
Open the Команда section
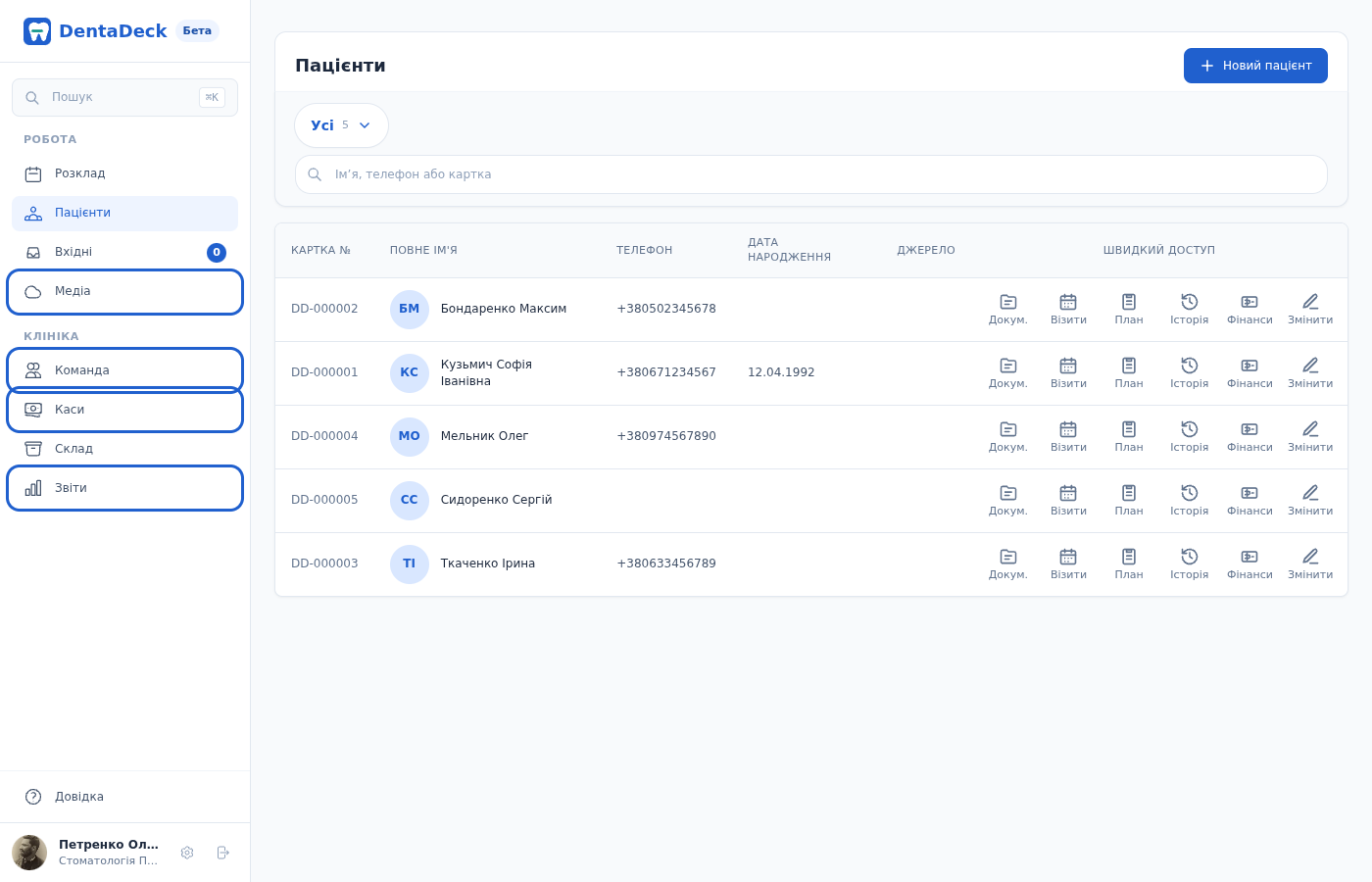[x=124, y=370]
